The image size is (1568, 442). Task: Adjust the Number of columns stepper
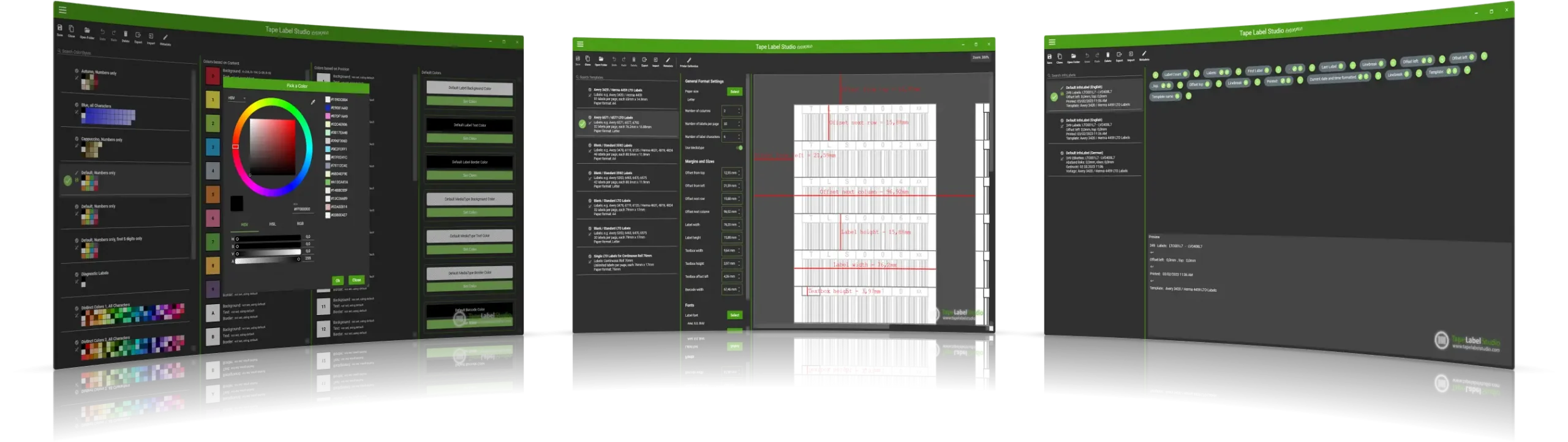[x=732, y=111]
